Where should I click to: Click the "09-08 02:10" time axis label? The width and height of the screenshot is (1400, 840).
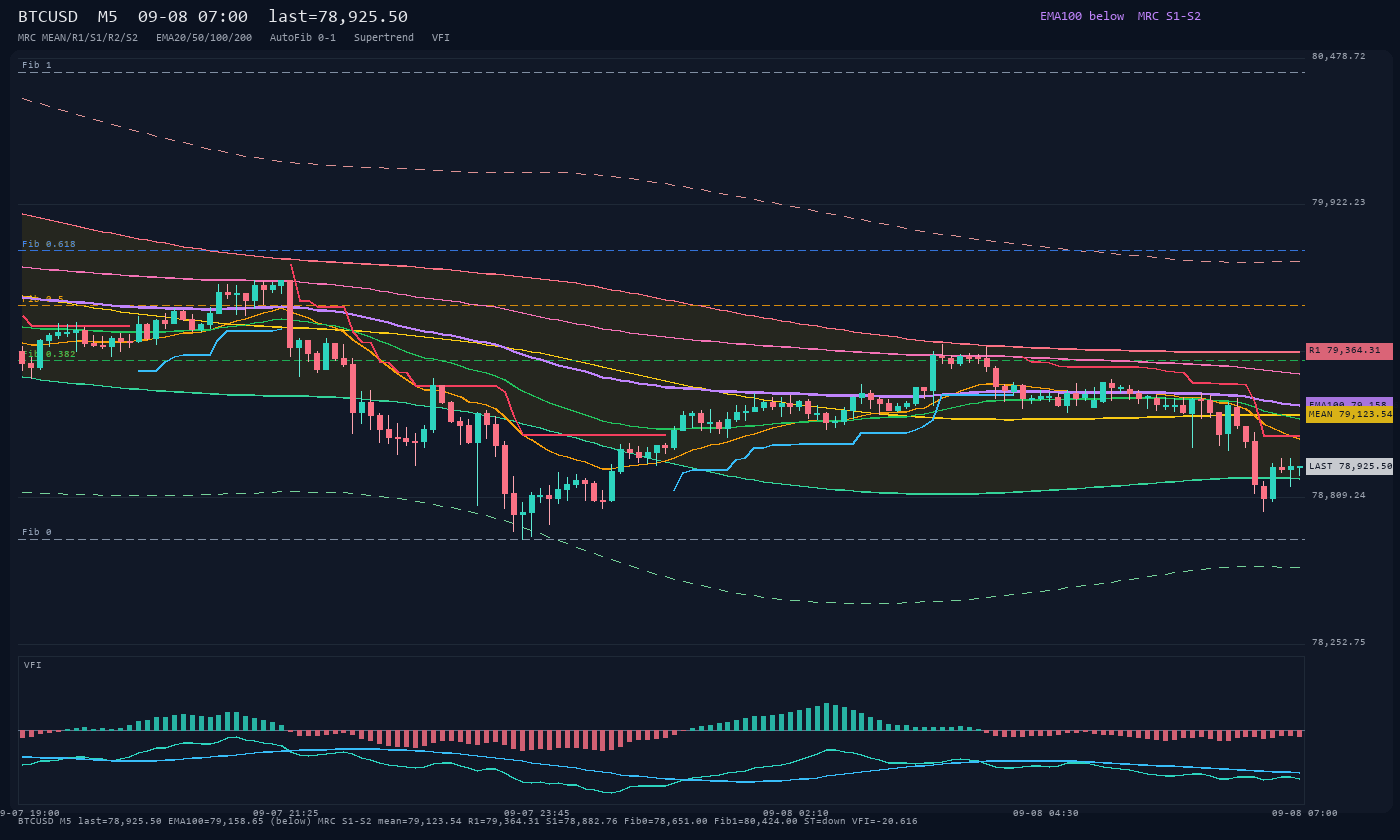click(796, 813)
